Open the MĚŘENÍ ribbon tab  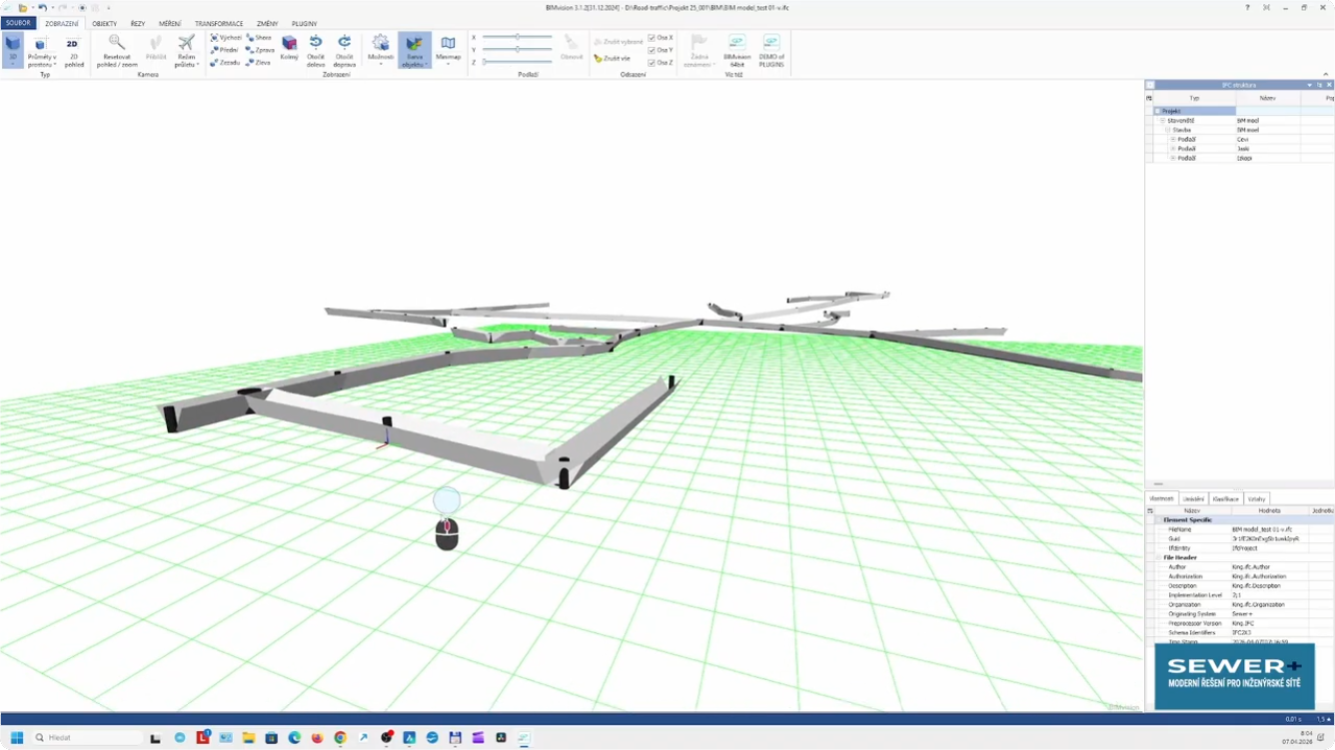[x=170, y=23]
